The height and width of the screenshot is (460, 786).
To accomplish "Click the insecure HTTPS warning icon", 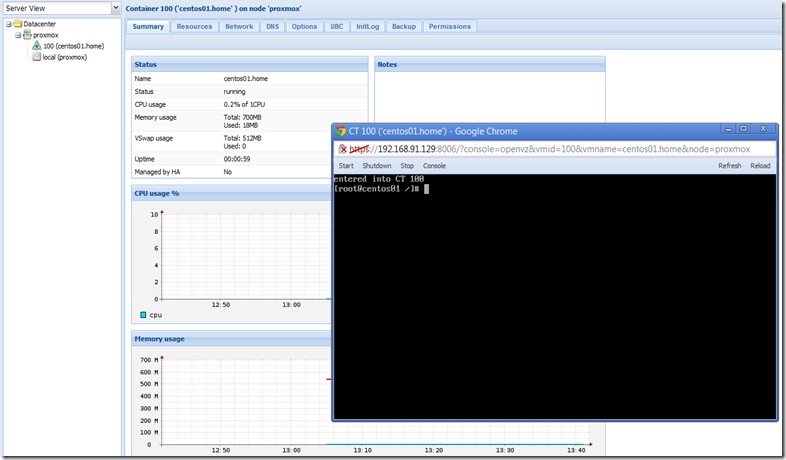I will pyautogui.click(x=342, y=149).
